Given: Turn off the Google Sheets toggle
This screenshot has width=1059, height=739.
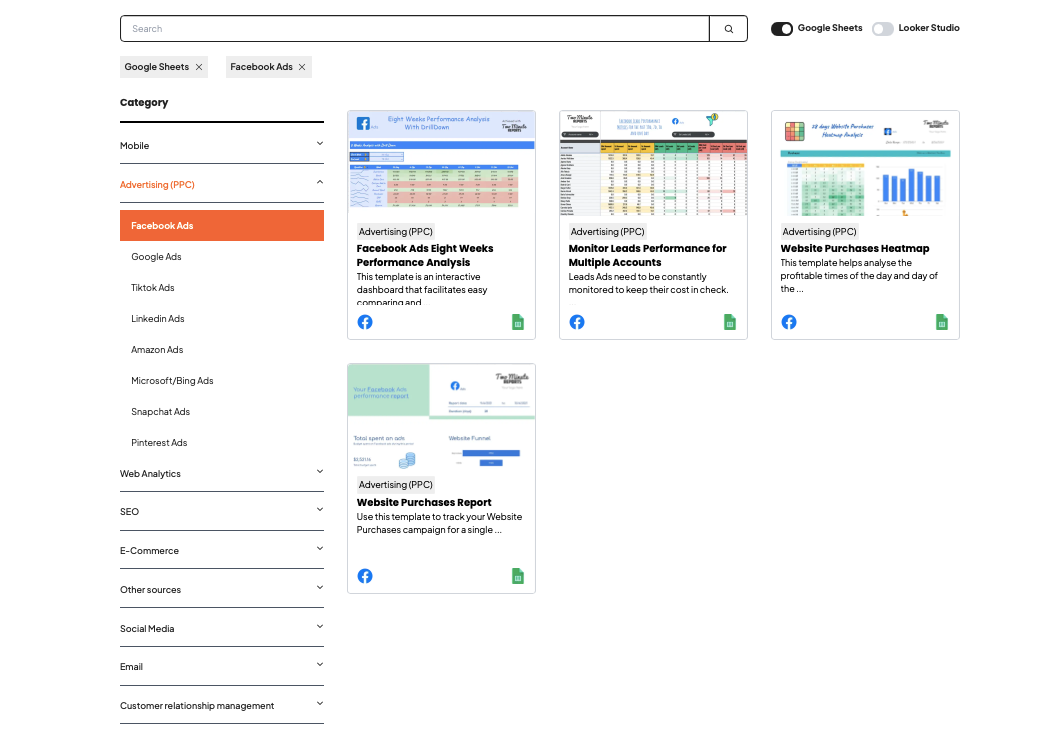Looking at the screenshot, I should [781, 28].
